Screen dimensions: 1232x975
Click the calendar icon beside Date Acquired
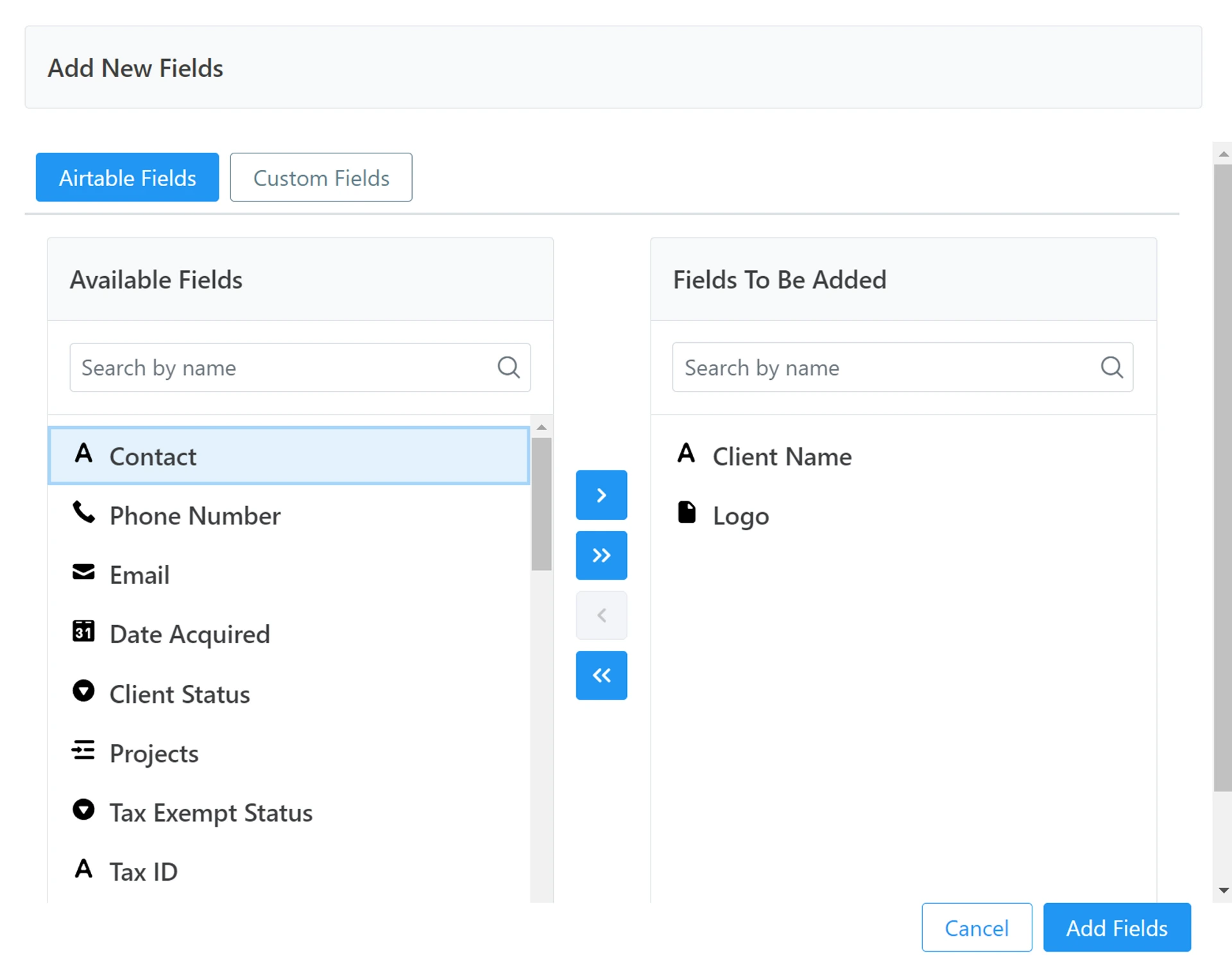(83, 632)
